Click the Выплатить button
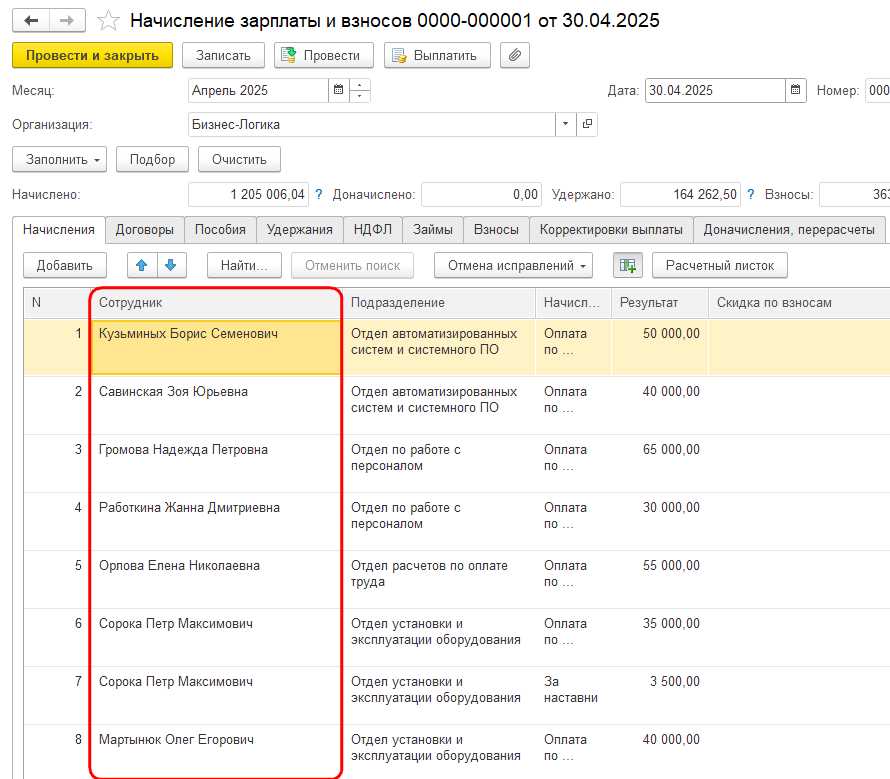 437,55
